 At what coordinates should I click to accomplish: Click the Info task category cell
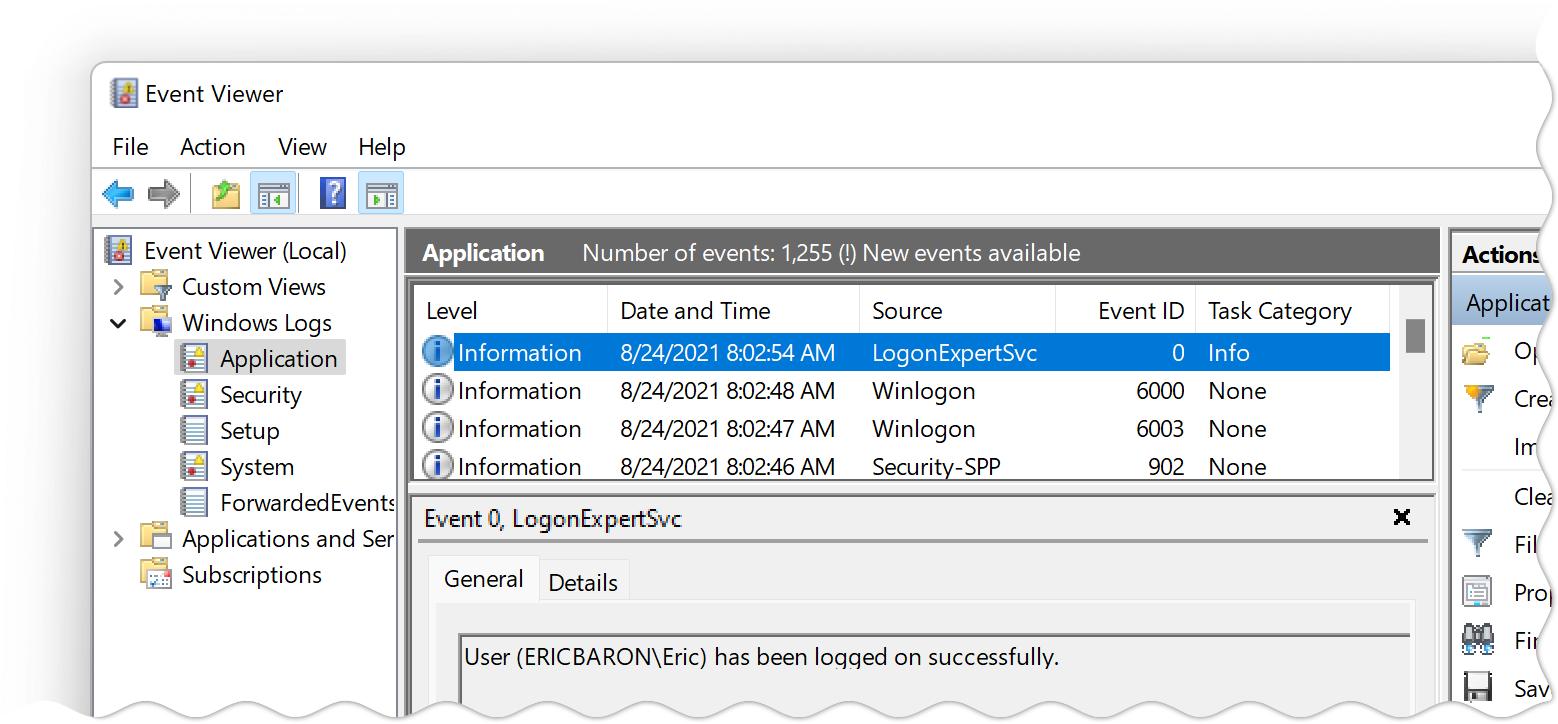[1229, 352]
